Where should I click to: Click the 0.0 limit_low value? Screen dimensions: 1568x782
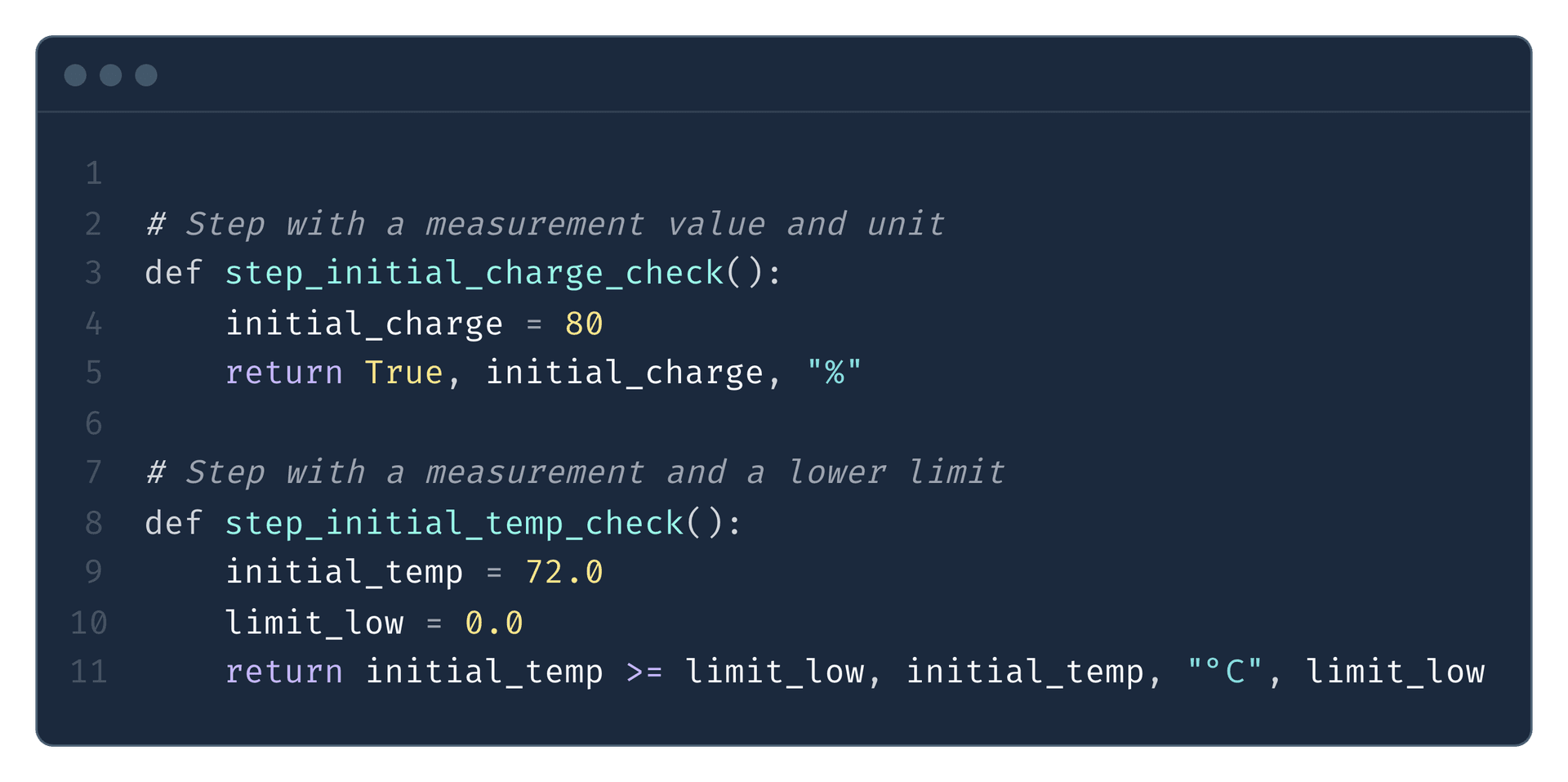(494, 623)
